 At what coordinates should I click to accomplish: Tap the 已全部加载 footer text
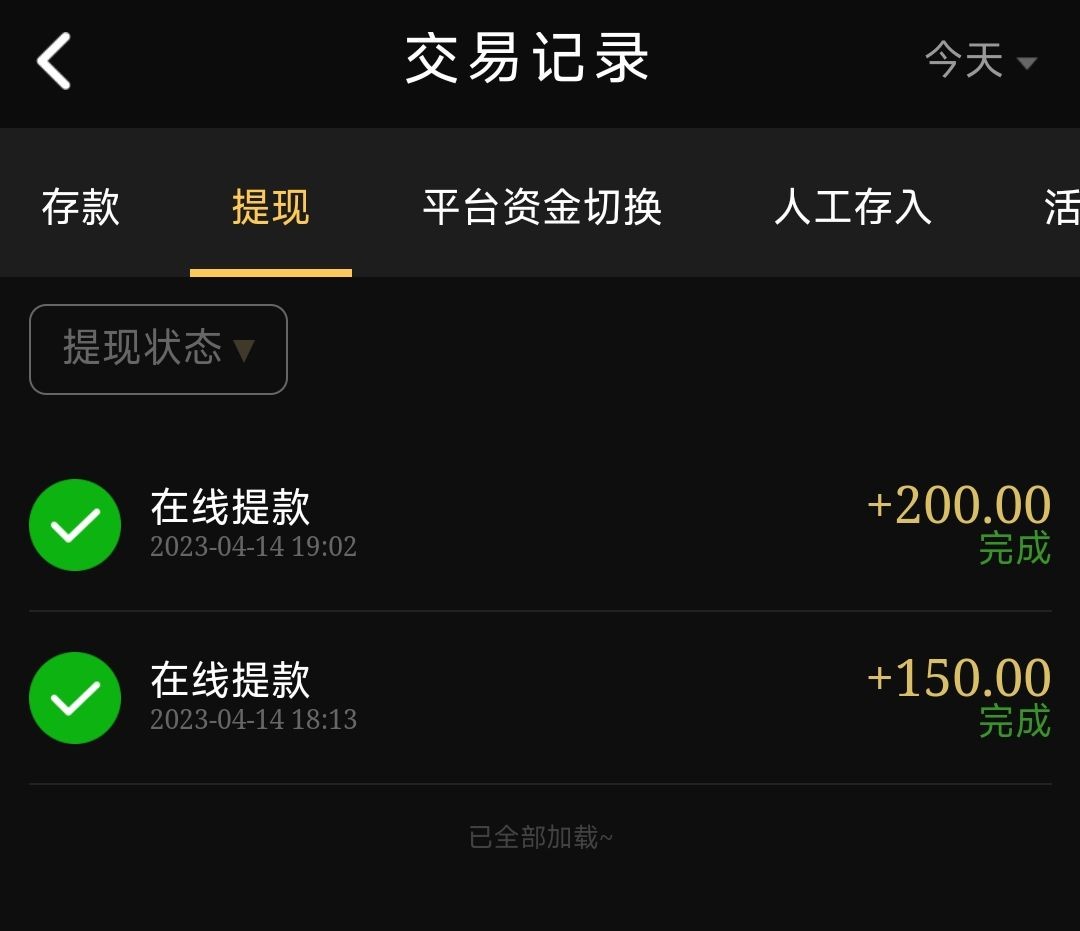click(x=540, y=837)
